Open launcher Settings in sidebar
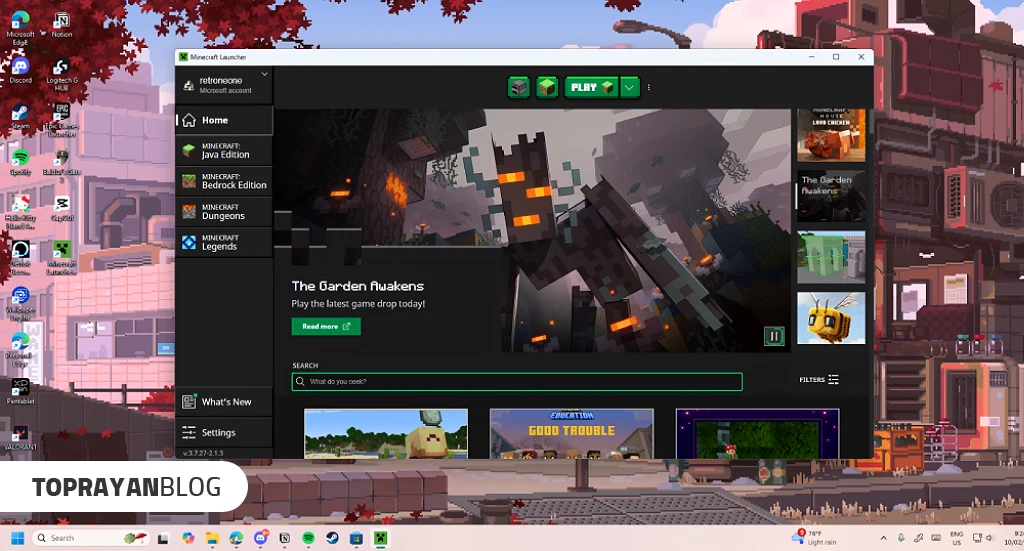Viewport: 1024px width, 551px height. pyautogui.click(x=224, y=432)
